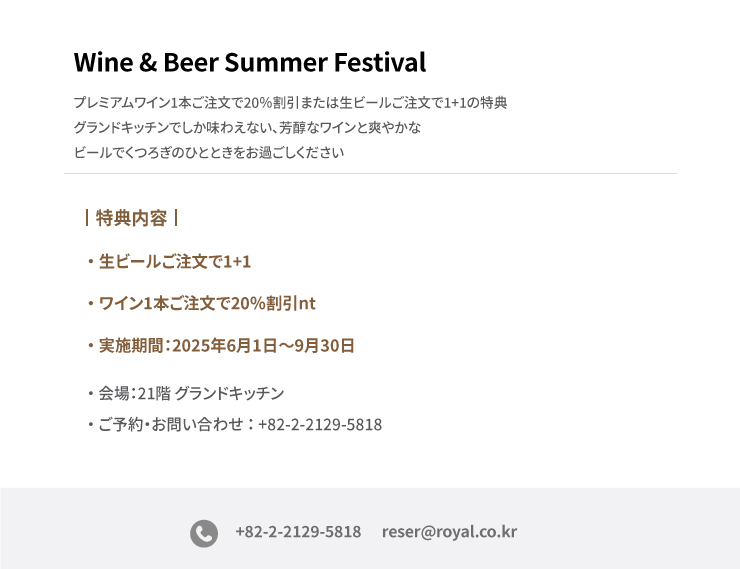This screenshot has width=740, height=569.
Task: Click the gray footer contact bar
Action: tap(370, 528)
